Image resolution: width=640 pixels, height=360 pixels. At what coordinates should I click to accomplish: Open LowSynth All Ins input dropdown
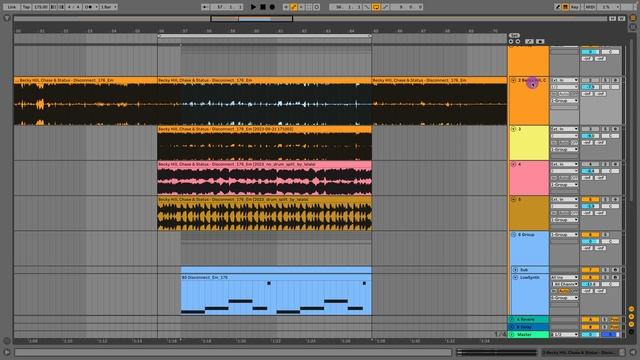564,278
